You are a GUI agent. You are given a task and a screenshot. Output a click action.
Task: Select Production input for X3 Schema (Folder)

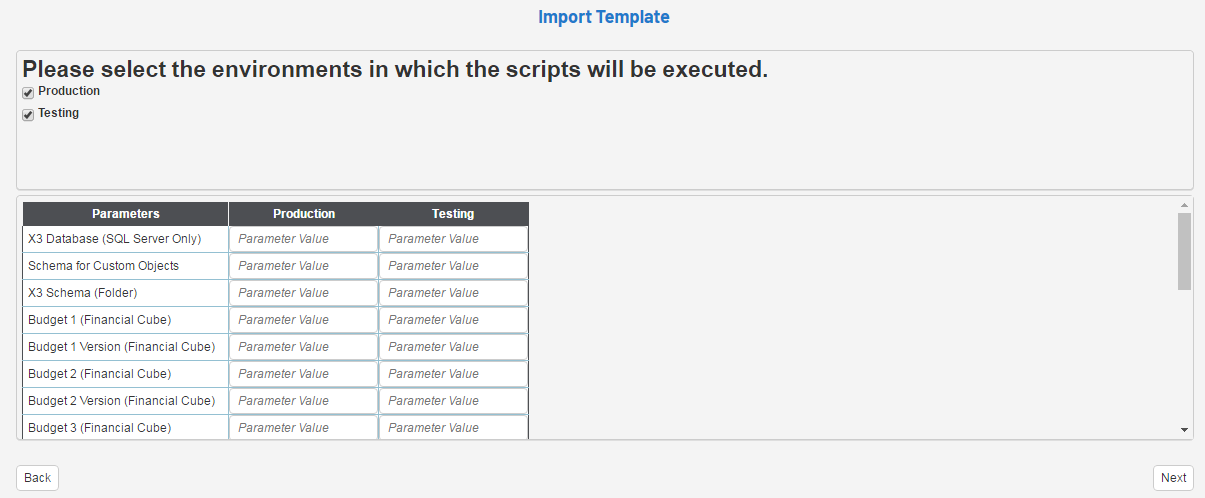303,293
